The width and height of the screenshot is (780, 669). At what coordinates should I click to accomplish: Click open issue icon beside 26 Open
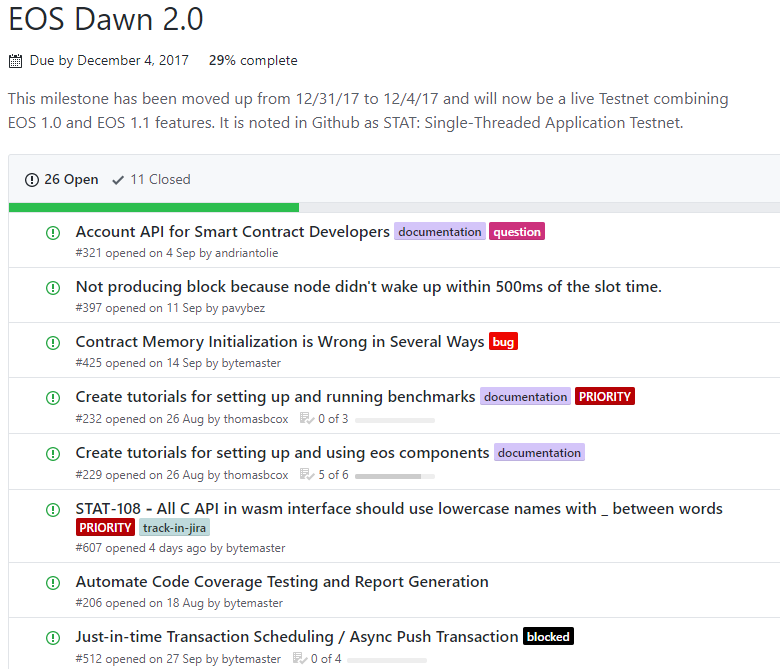[32, 180]
